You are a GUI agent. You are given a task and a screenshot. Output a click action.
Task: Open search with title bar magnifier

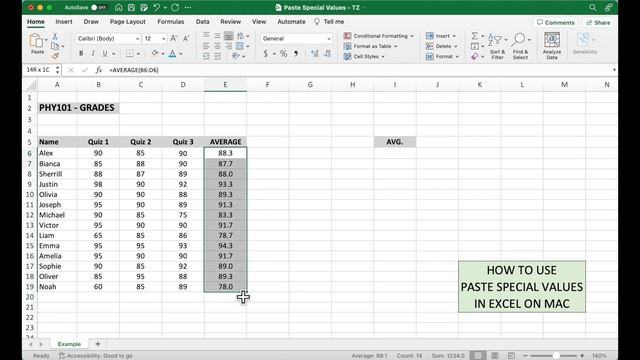(593, 7)
